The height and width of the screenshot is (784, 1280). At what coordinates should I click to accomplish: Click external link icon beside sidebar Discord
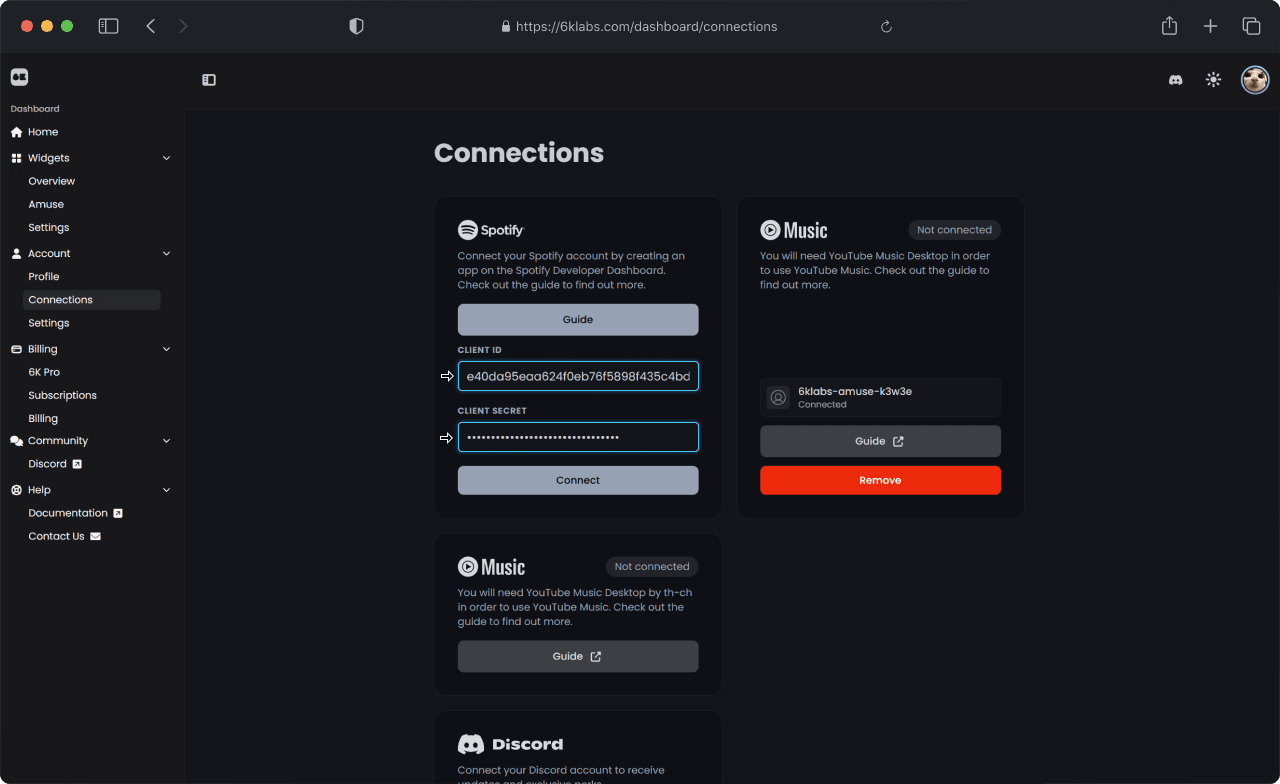tap(77, 464)
